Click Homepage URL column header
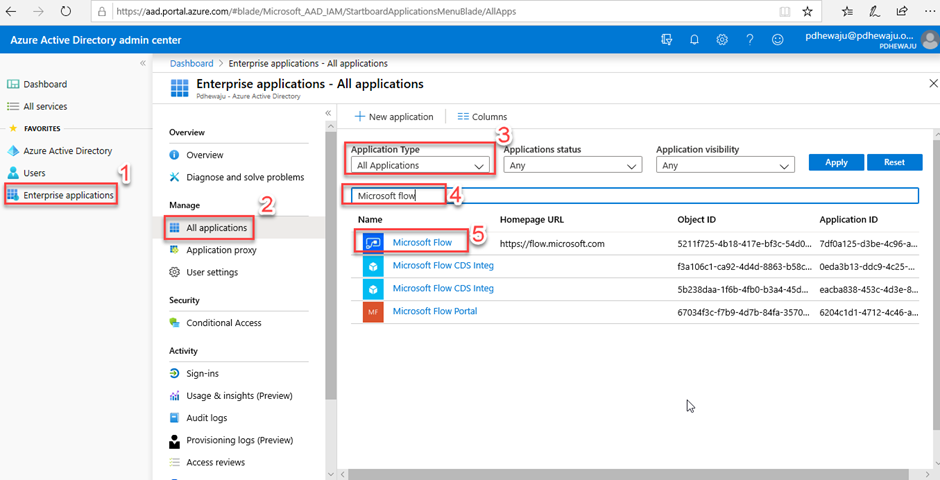Screen dimensions: 940x480 (532, 220)
